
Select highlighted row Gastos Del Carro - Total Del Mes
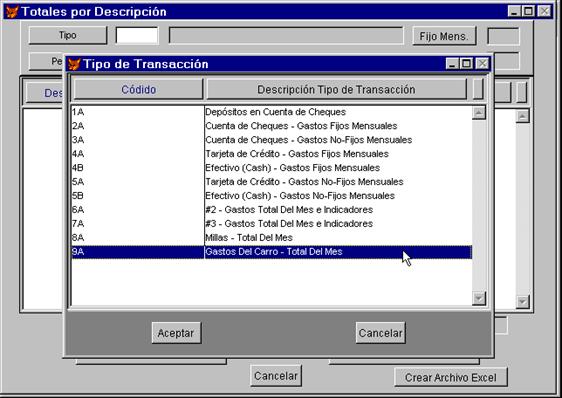click(271, 252)
